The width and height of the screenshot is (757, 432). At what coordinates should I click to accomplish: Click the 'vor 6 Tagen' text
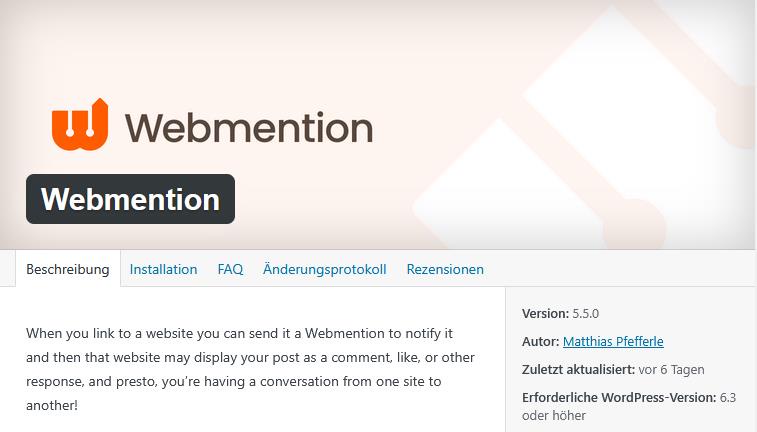point(671,369)
